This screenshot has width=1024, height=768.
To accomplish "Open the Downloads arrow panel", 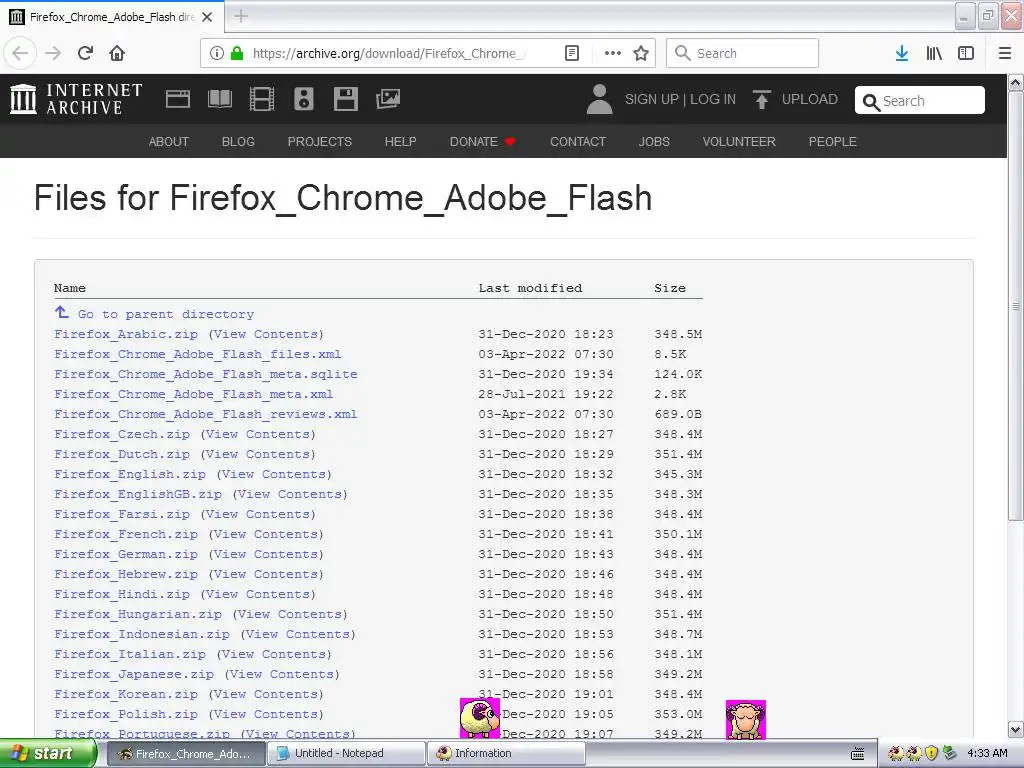I will [902, 53].
